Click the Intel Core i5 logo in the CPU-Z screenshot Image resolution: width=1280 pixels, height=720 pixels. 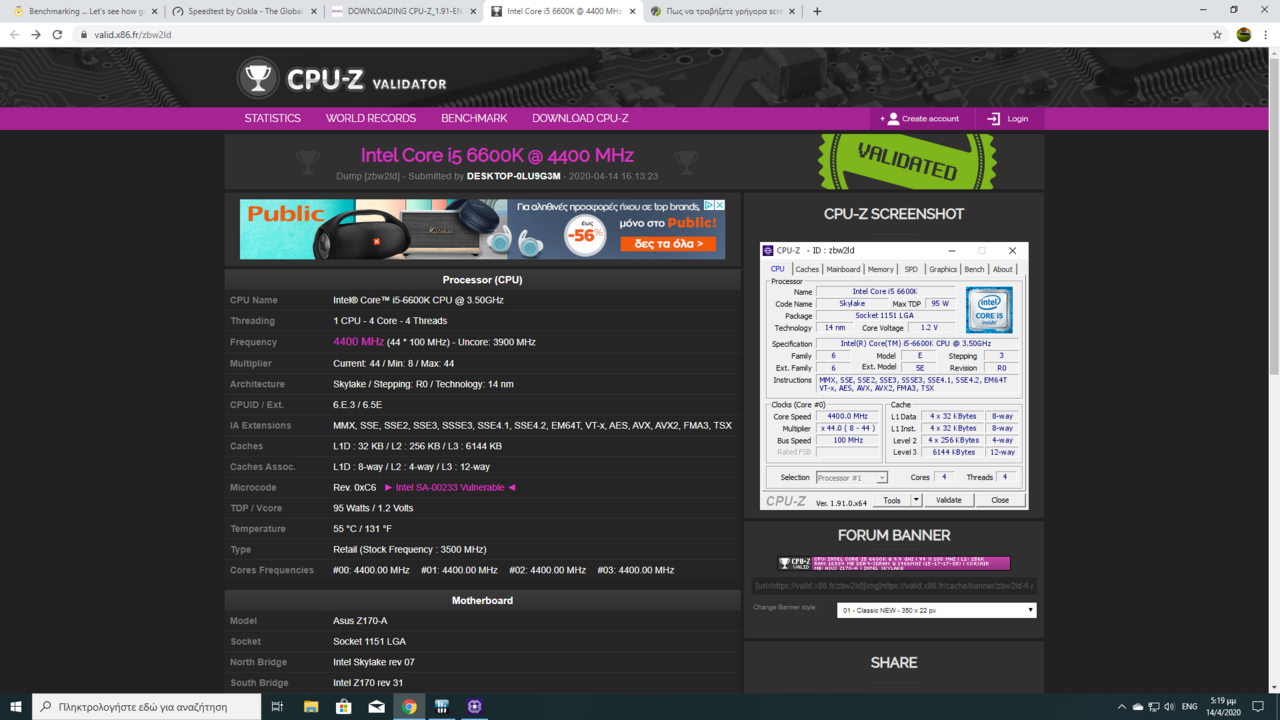point(989,310)
